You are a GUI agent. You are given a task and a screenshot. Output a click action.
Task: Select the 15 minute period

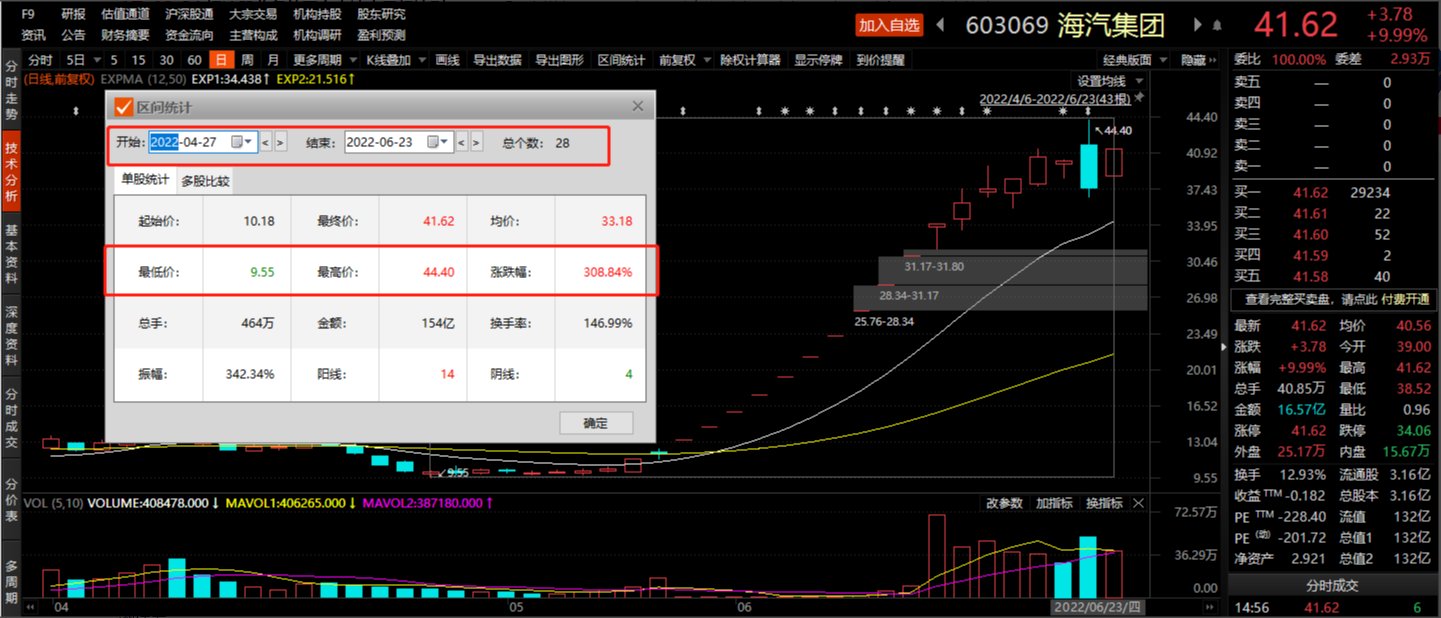click(139, 60)
